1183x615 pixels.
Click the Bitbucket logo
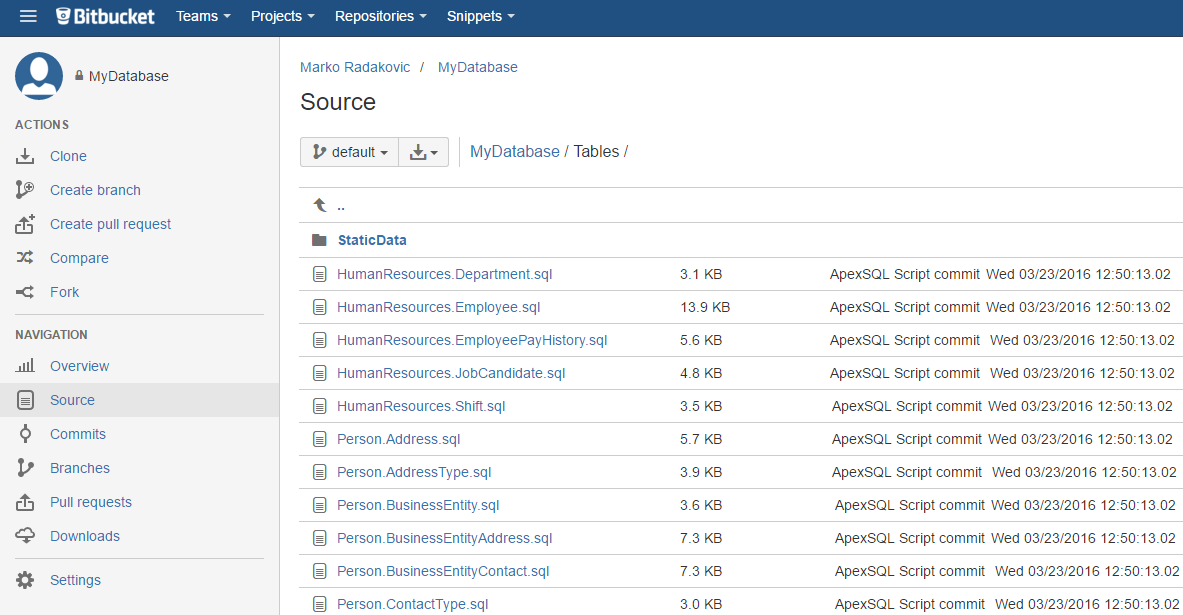(x=105, y=16)
